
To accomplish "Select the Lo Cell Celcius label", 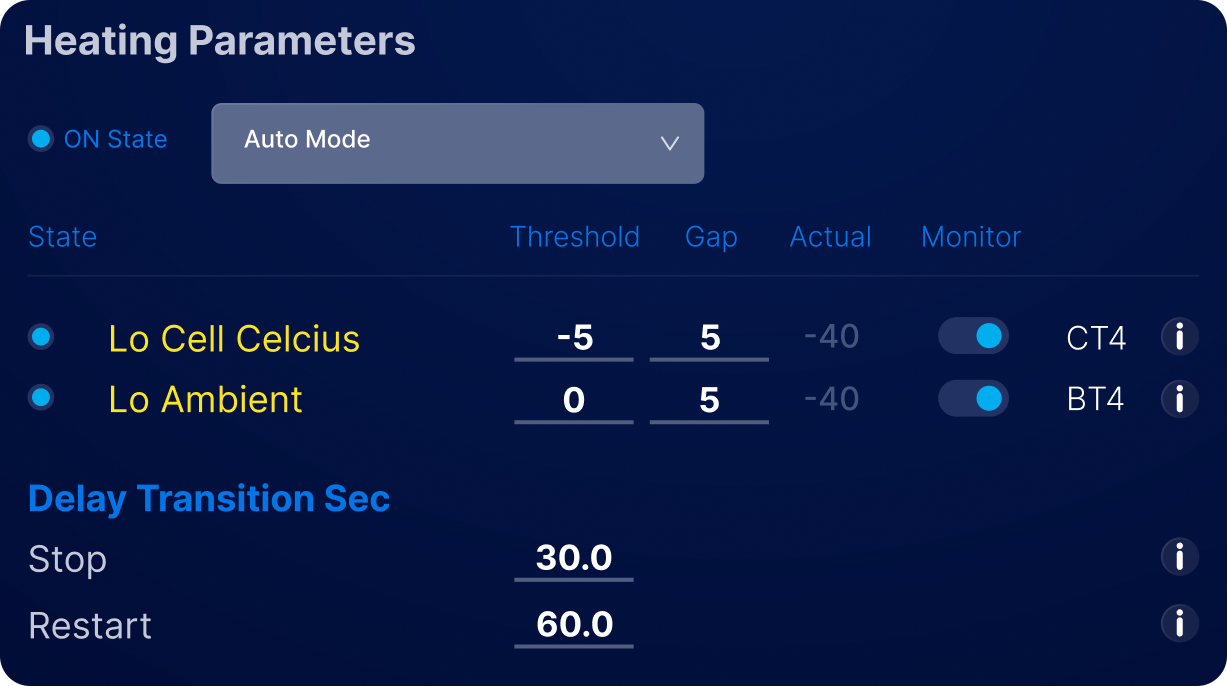I will [x=234, y=339].
